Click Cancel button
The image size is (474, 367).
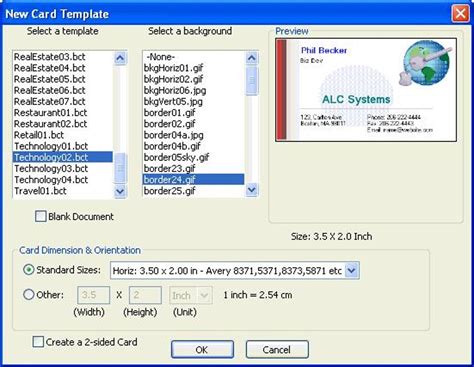tap(277, 350)
